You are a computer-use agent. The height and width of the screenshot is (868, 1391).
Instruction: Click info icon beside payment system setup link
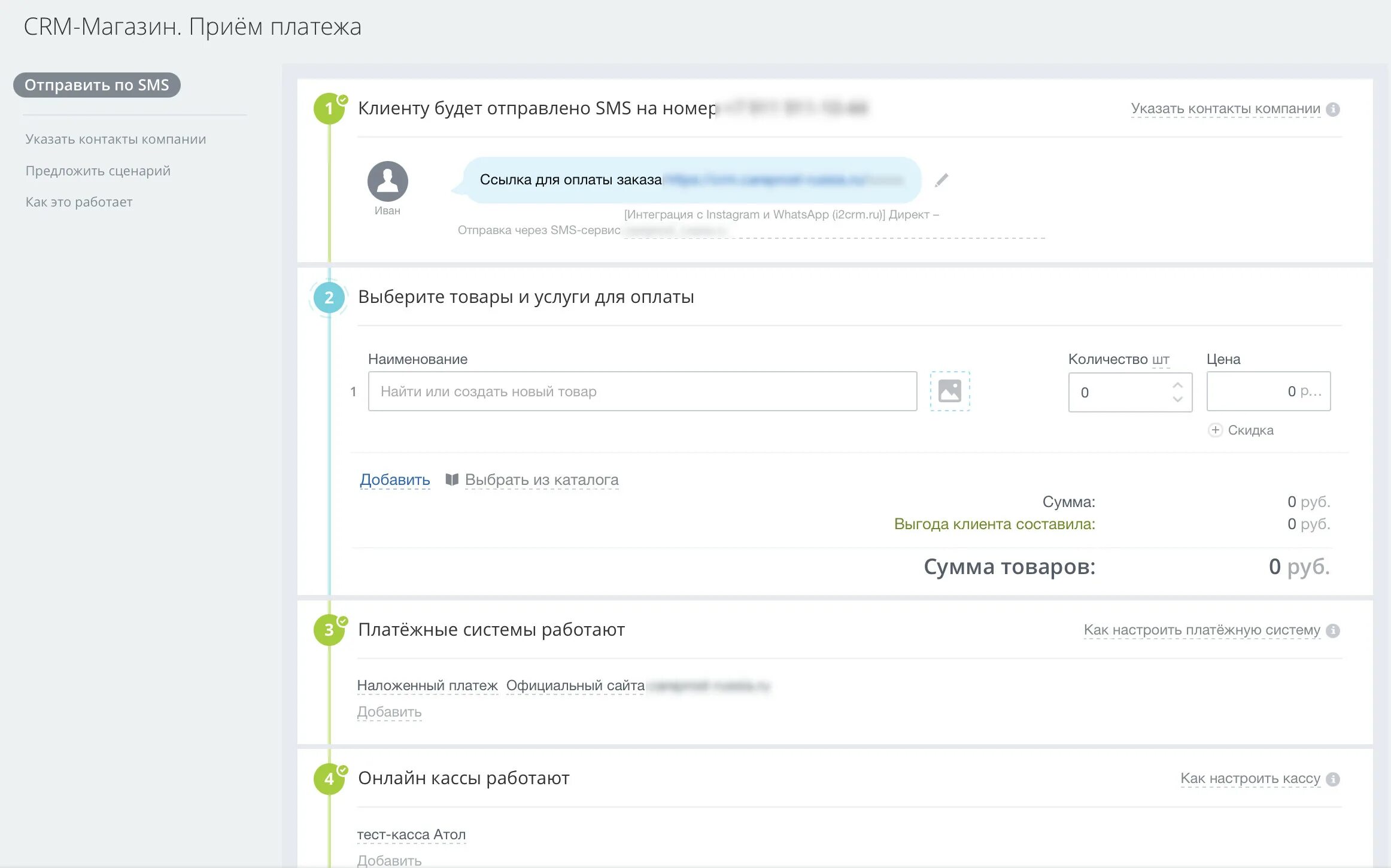[x=1333, y=631]
